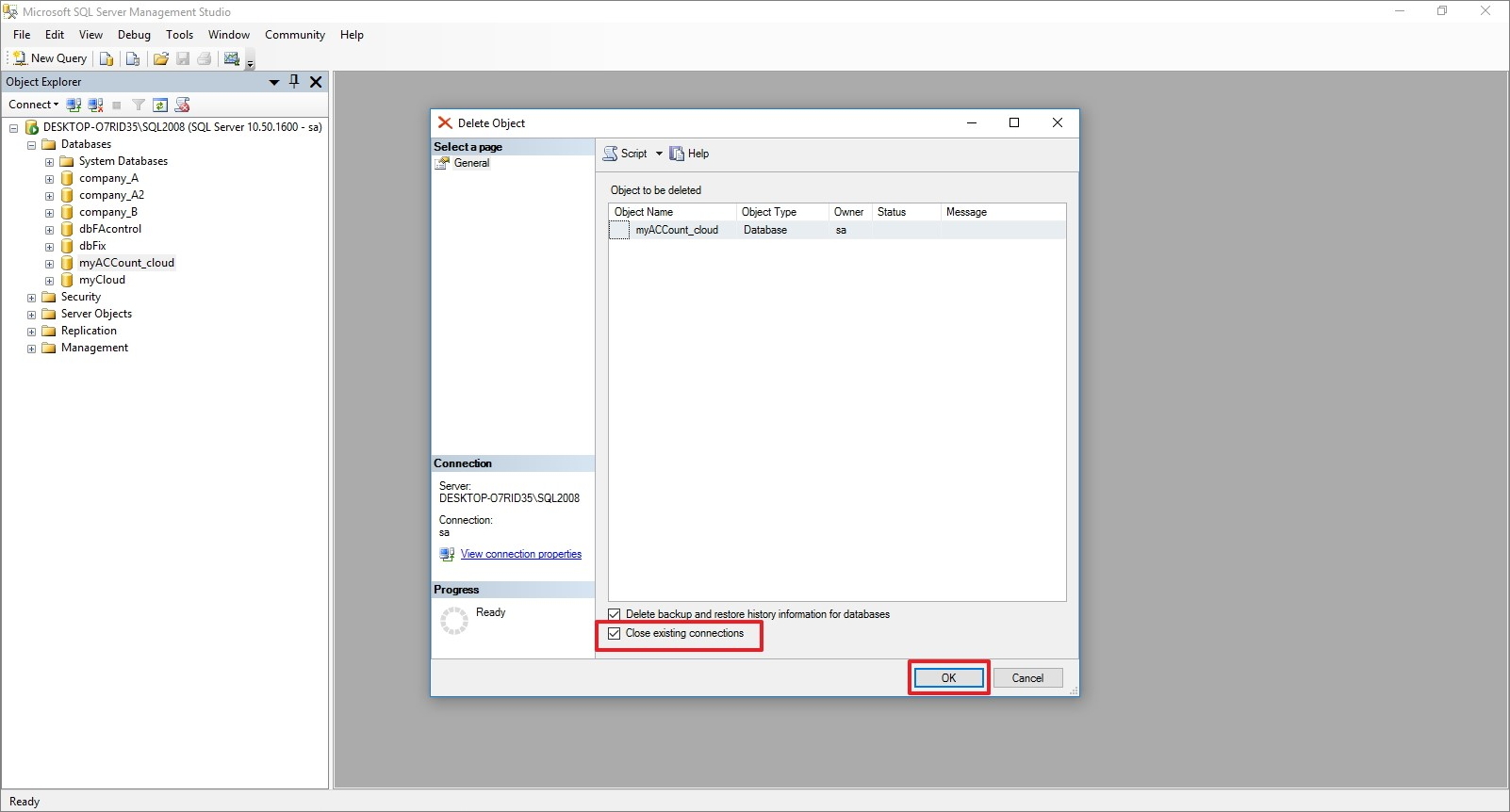Expand the company_B database node
The height and width of the screenshot is (812, 1510).
point(49,213)
